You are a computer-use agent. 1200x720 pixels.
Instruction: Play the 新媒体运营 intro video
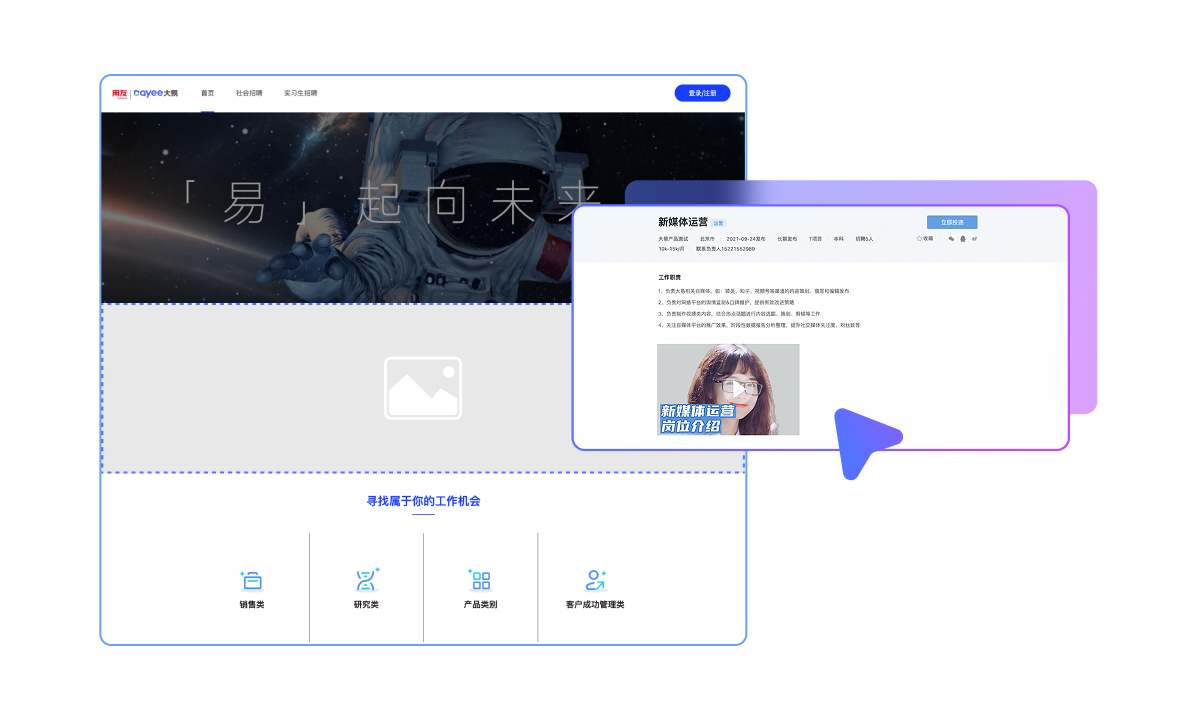pyautogui.click(x=728, y=389)
